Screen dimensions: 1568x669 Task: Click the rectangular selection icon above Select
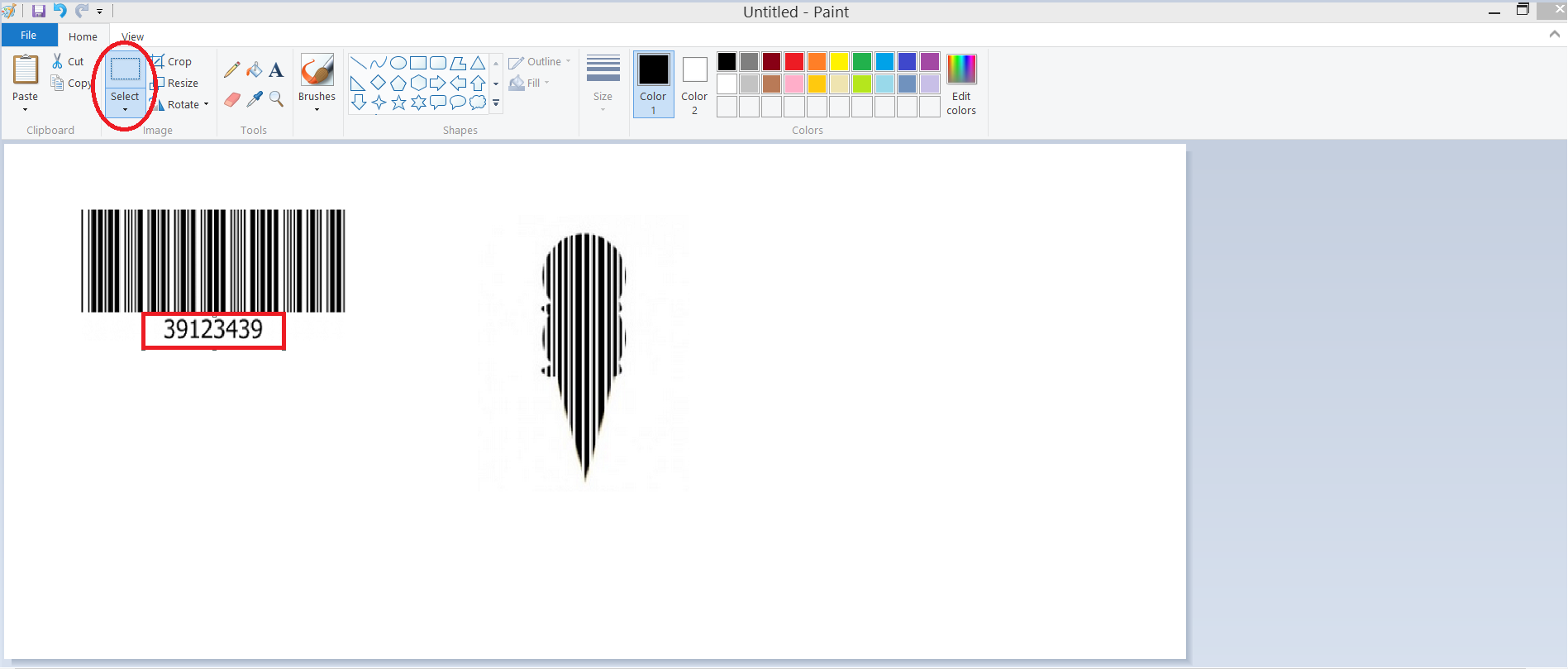[126, 69]
